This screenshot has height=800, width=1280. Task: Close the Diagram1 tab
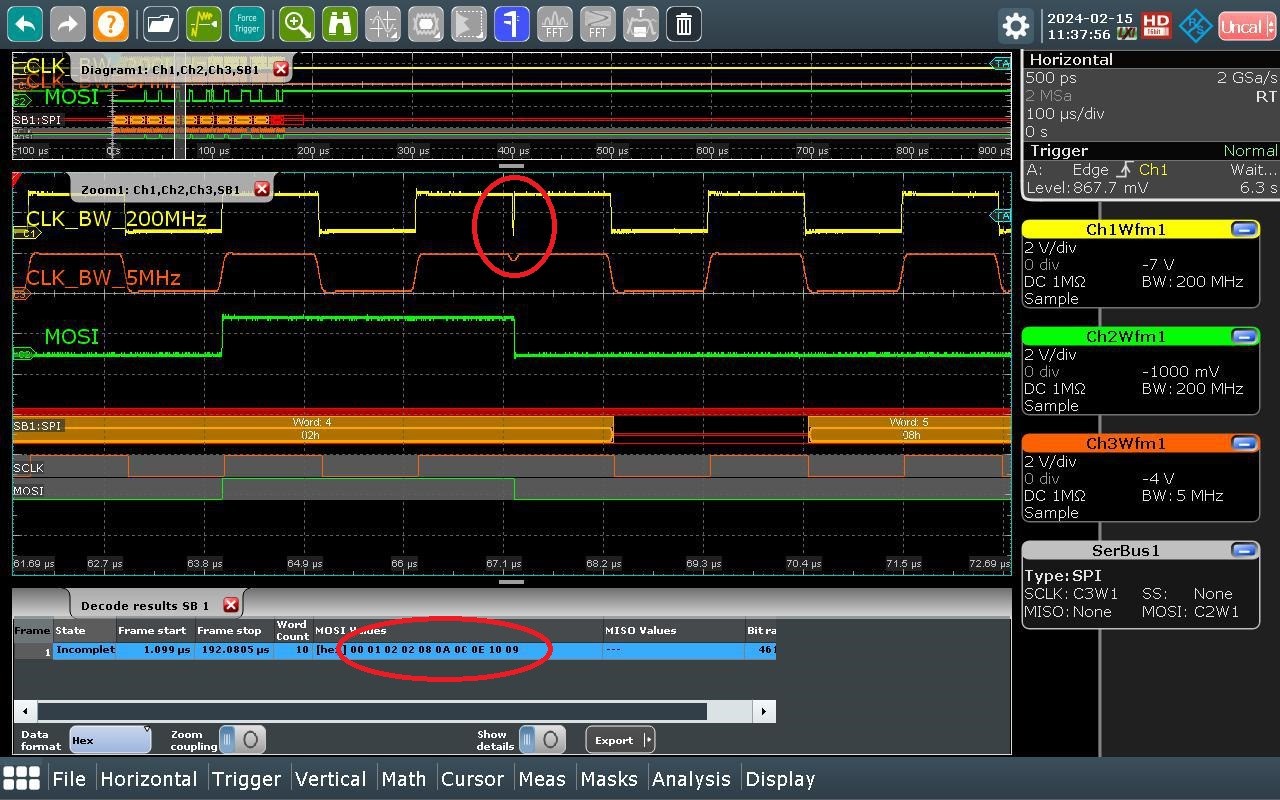pos(281,69)
